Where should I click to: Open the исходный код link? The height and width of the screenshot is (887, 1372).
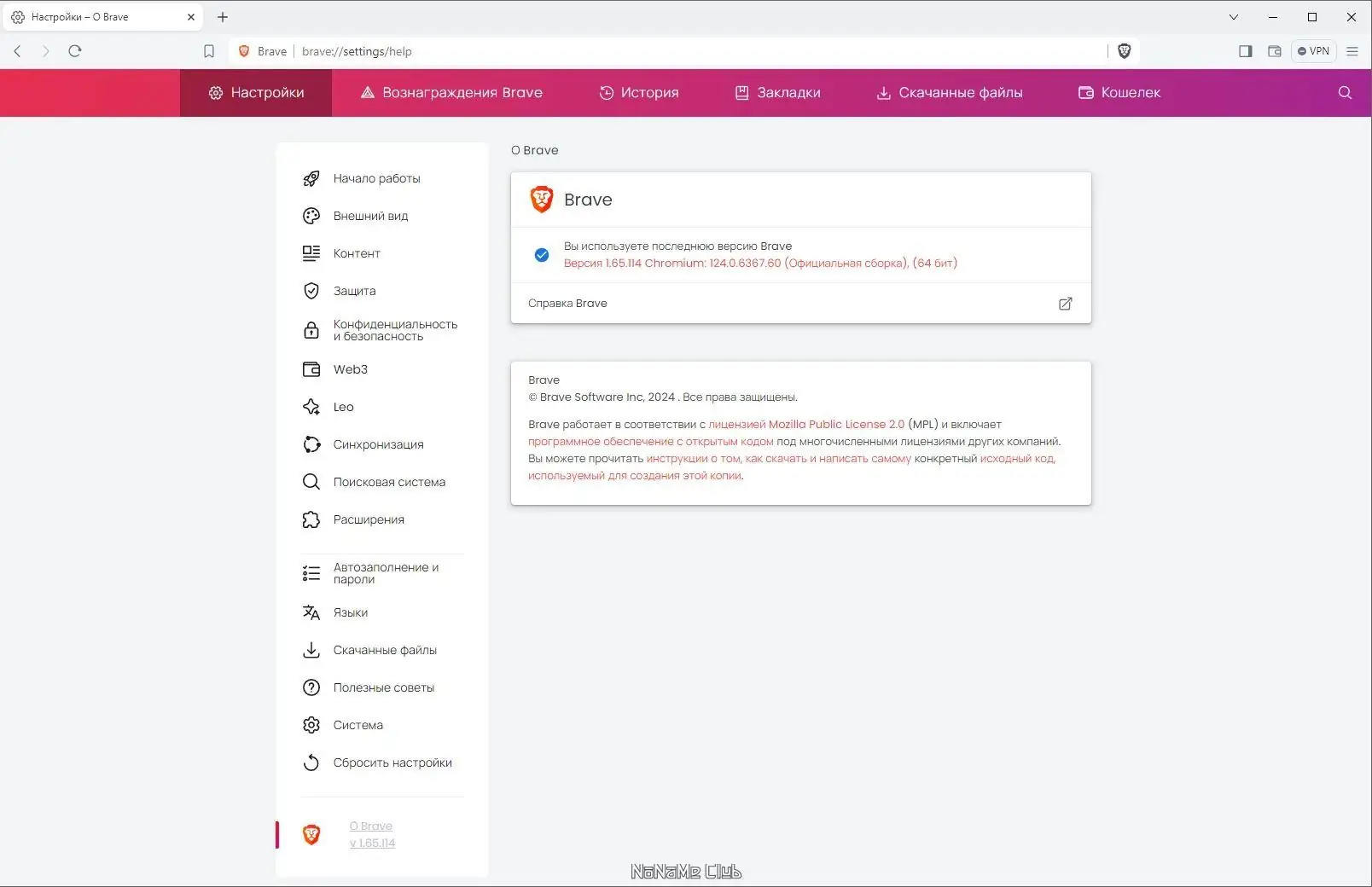pos(1018,459)
